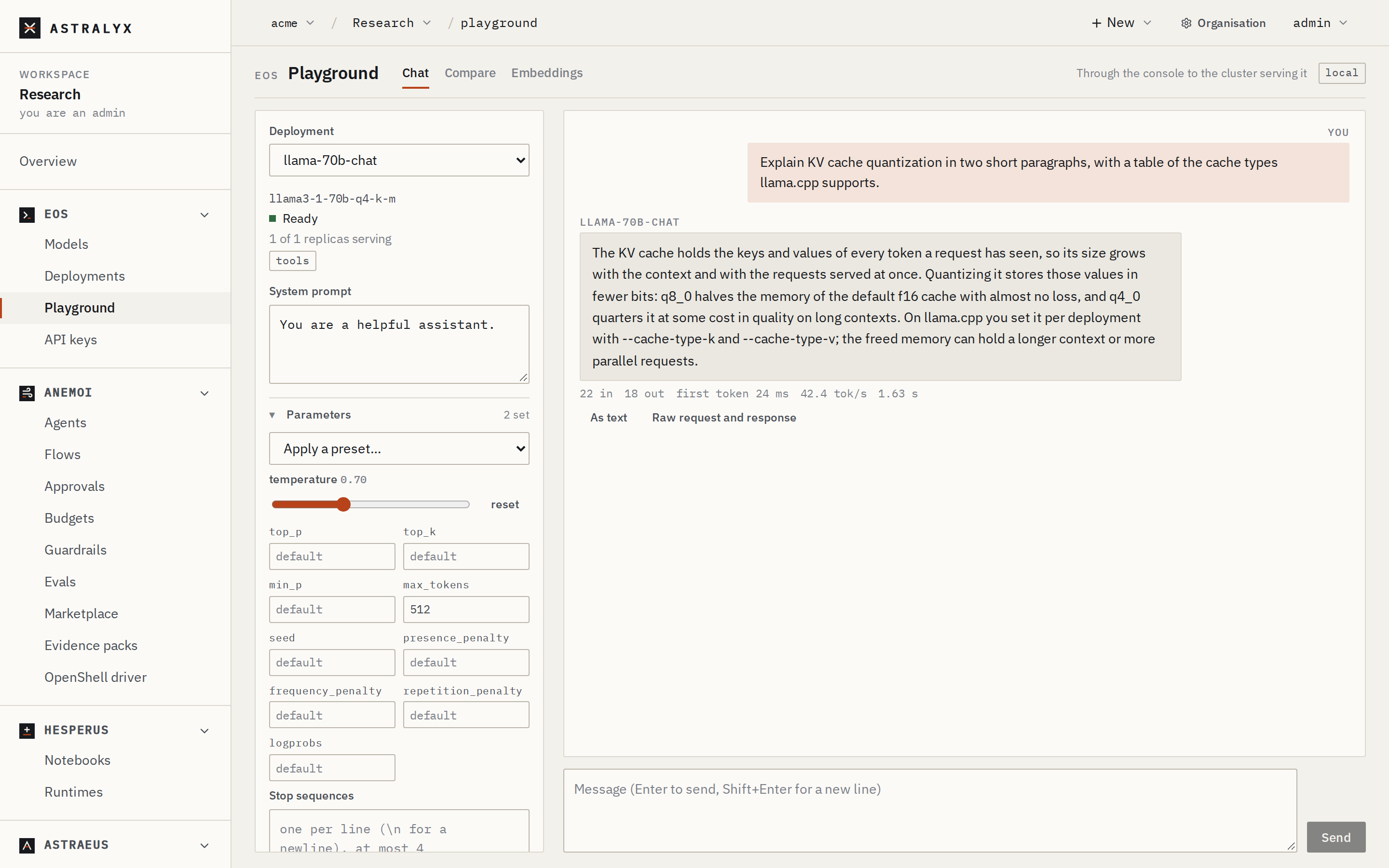Open the Apply a preset dropdown
The width and height of the screenshot is (1389, 868).
(x=399, y=448)
